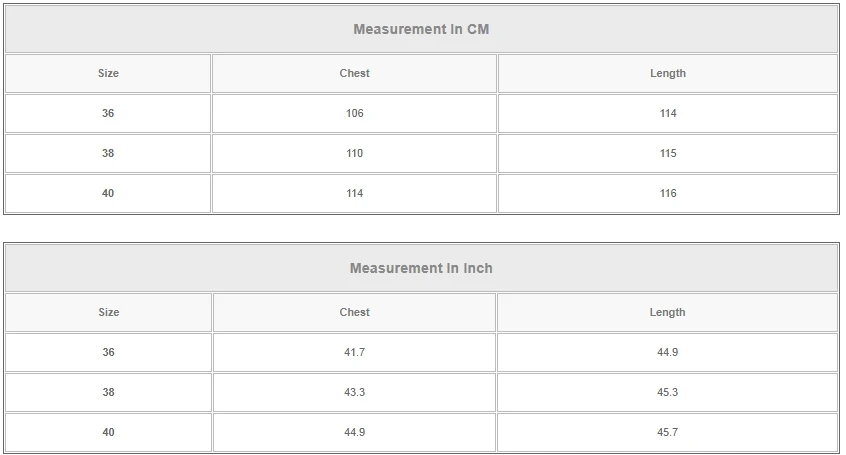Click the chest value 110 in CM
Viewport: 846px width, 455px height.
coord(354,153)
